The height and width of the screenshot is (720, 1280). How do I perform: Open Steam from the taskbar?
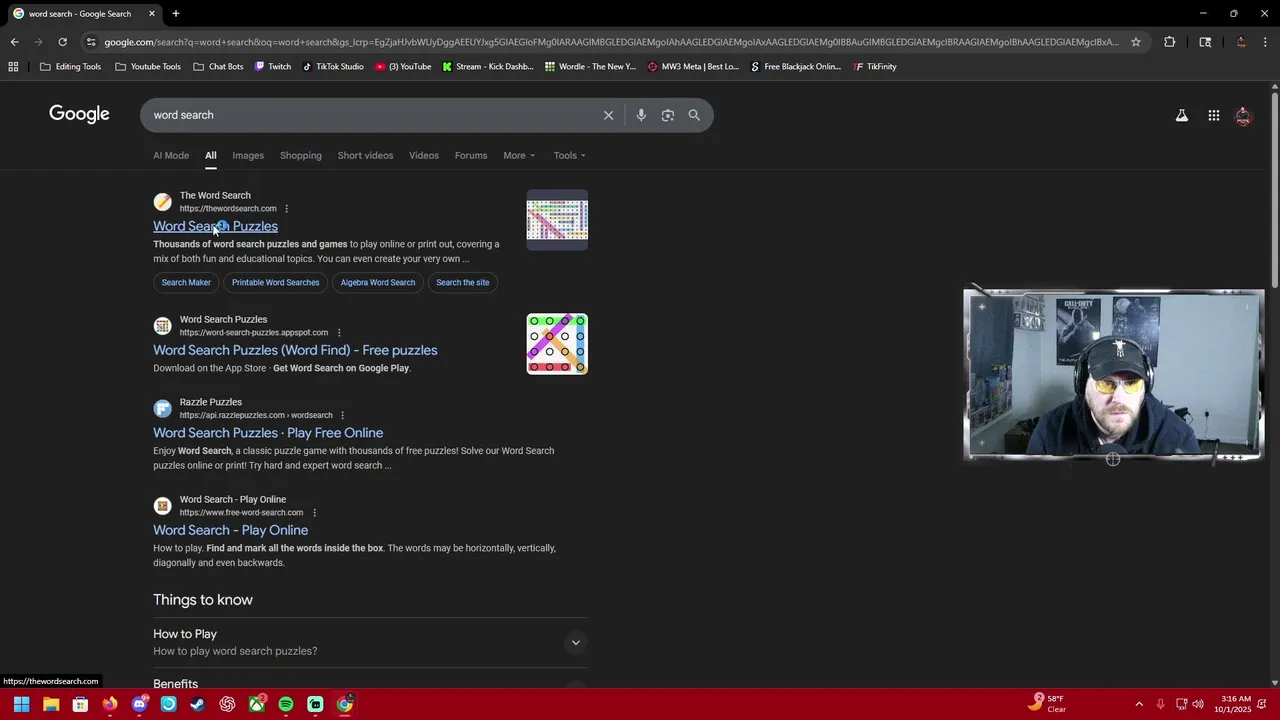[x=198, y=704]
